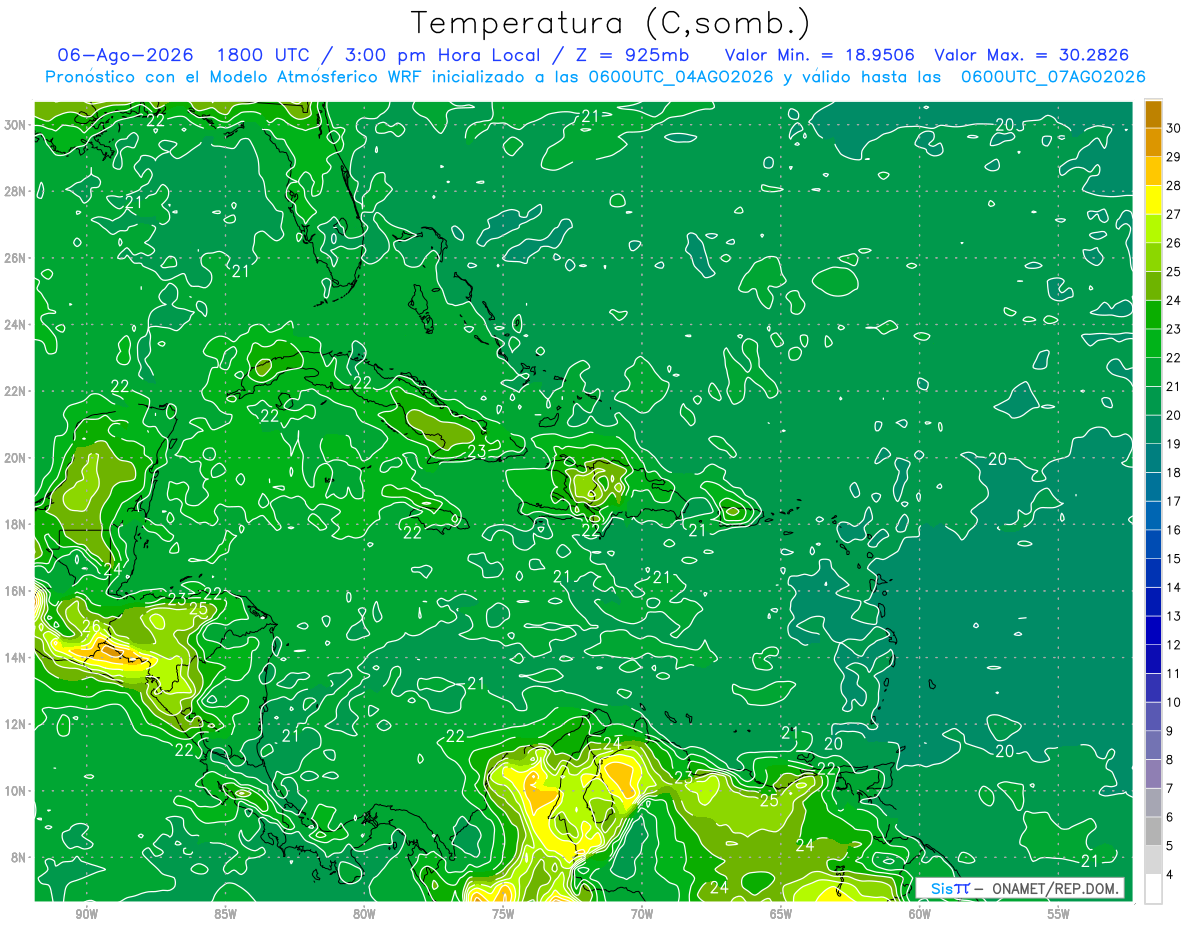The width and height of the screenshot is (1200, 927).
Task: Click the dark orange swatch above 30 in color bar
Action: coord(1153,114)
